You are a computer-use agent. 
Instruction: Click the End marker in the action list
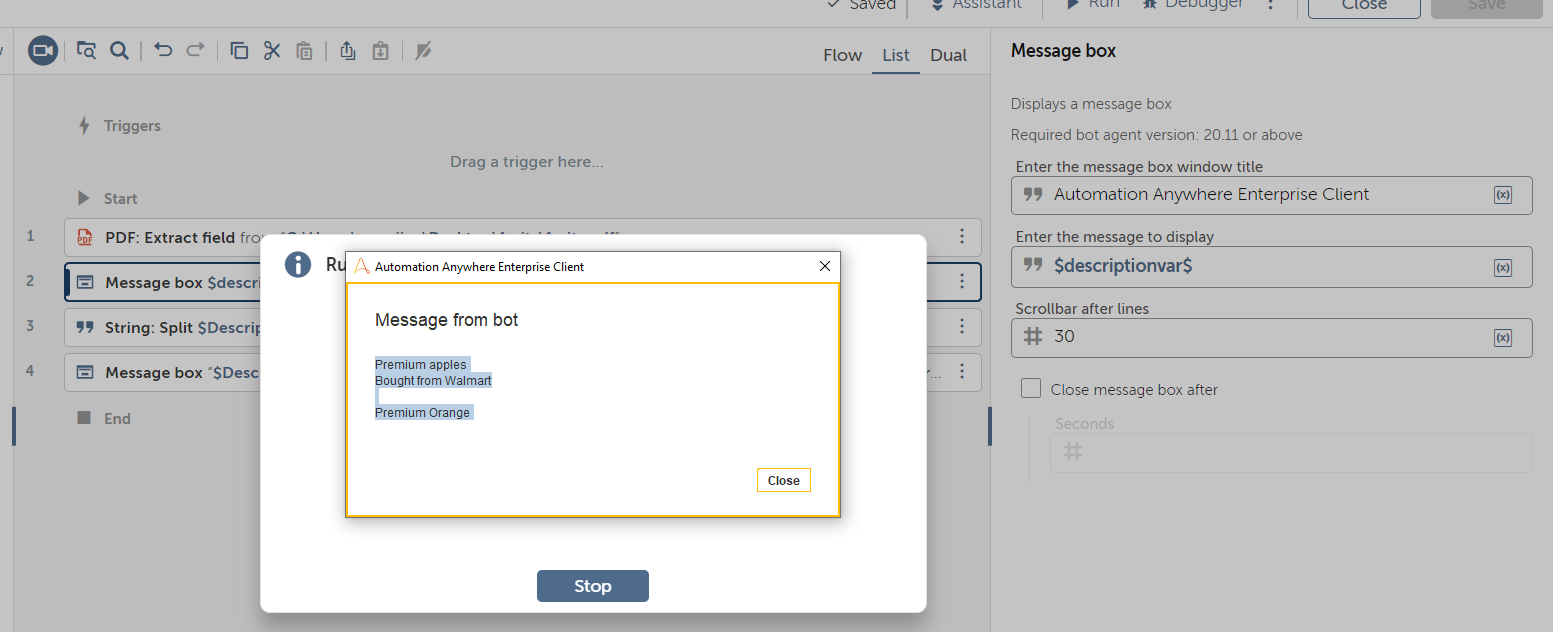(104, 418)
